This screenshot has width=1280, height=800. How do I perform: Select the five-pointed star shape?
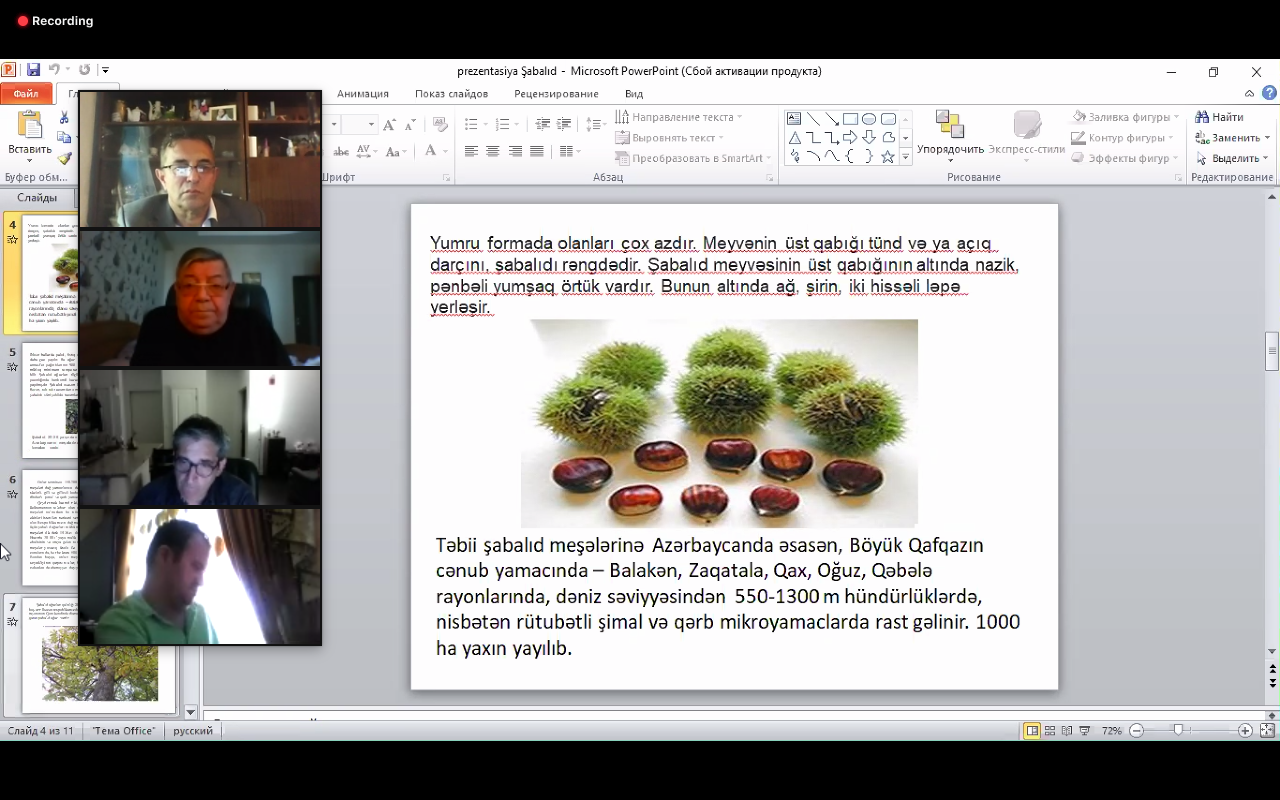pyautogui.click(x=887, y=157)
